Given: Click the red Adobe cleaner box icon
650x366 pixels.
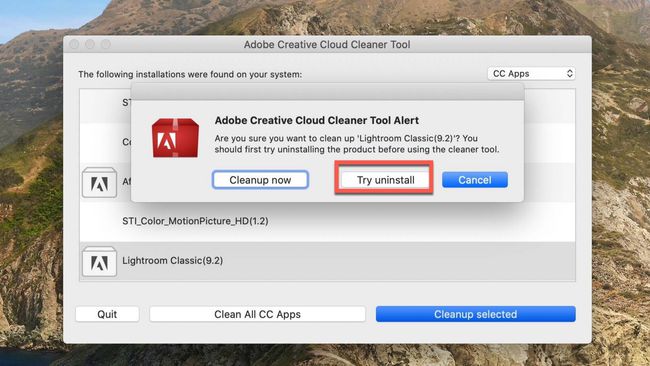Looking at the screenshot, I should pos(175,138).
